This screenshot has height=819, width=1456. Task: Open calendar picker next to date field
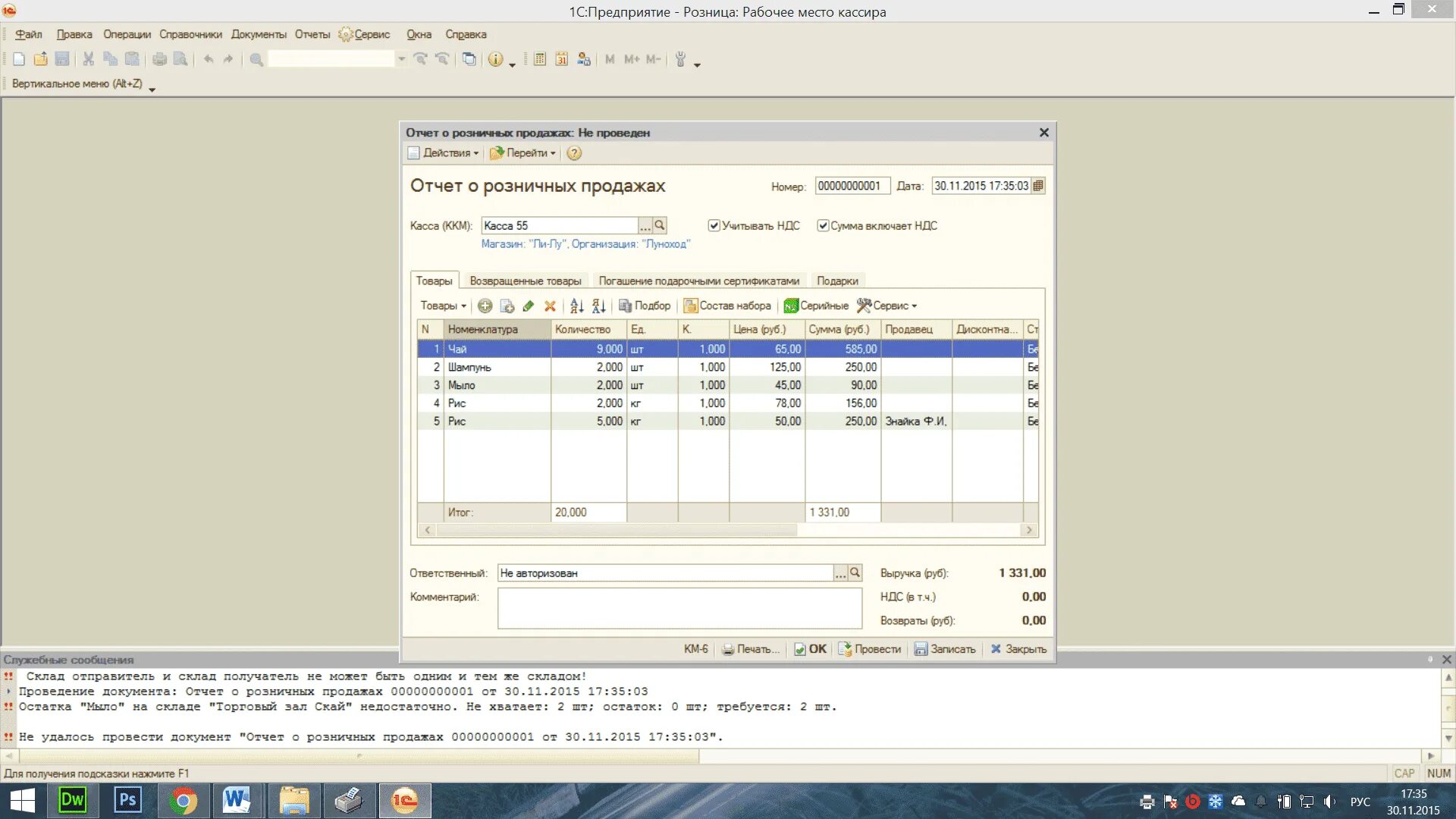[x=1038, y=186]
